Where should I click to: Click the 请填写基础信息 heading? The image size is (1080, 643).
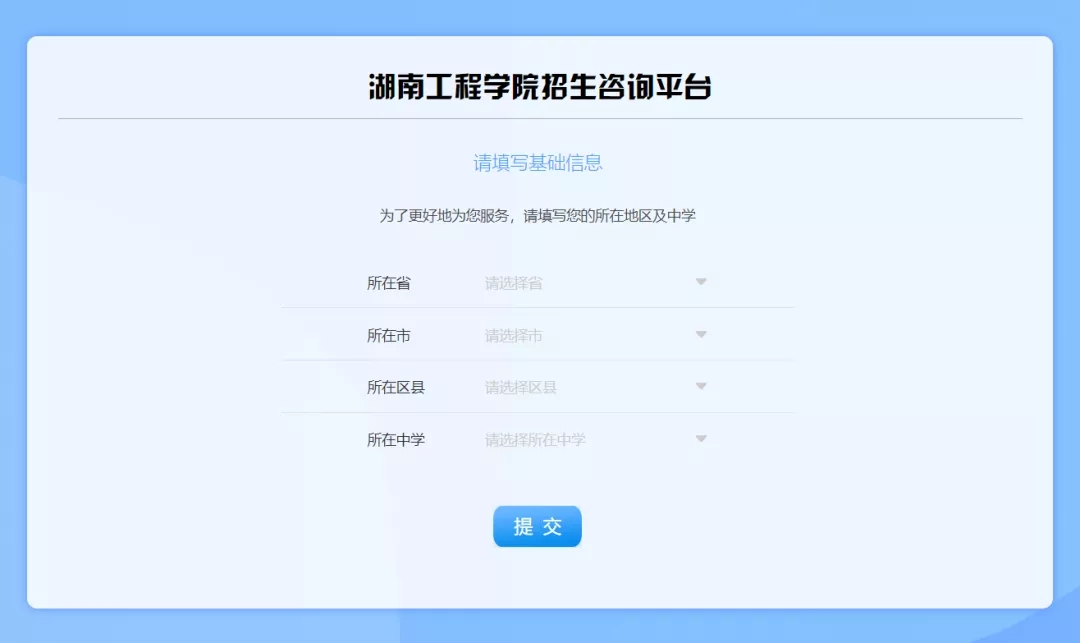point(538,163)
